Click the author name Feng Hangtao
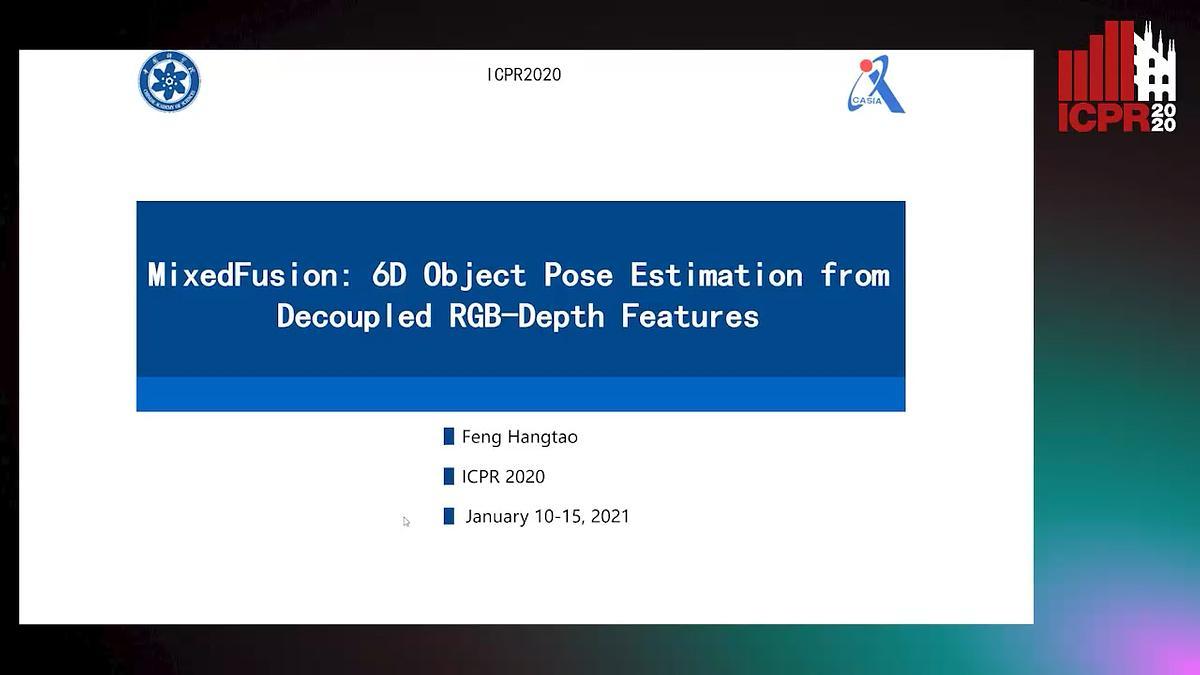Image resolution: width=1200 pixels, height=675 pixels. [x=520, y=437]
